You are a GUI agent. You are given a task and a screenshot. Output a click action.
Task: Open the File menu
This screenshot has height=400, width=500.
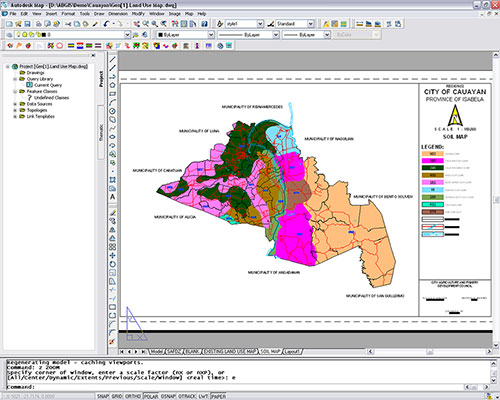(x=13, y=14)
